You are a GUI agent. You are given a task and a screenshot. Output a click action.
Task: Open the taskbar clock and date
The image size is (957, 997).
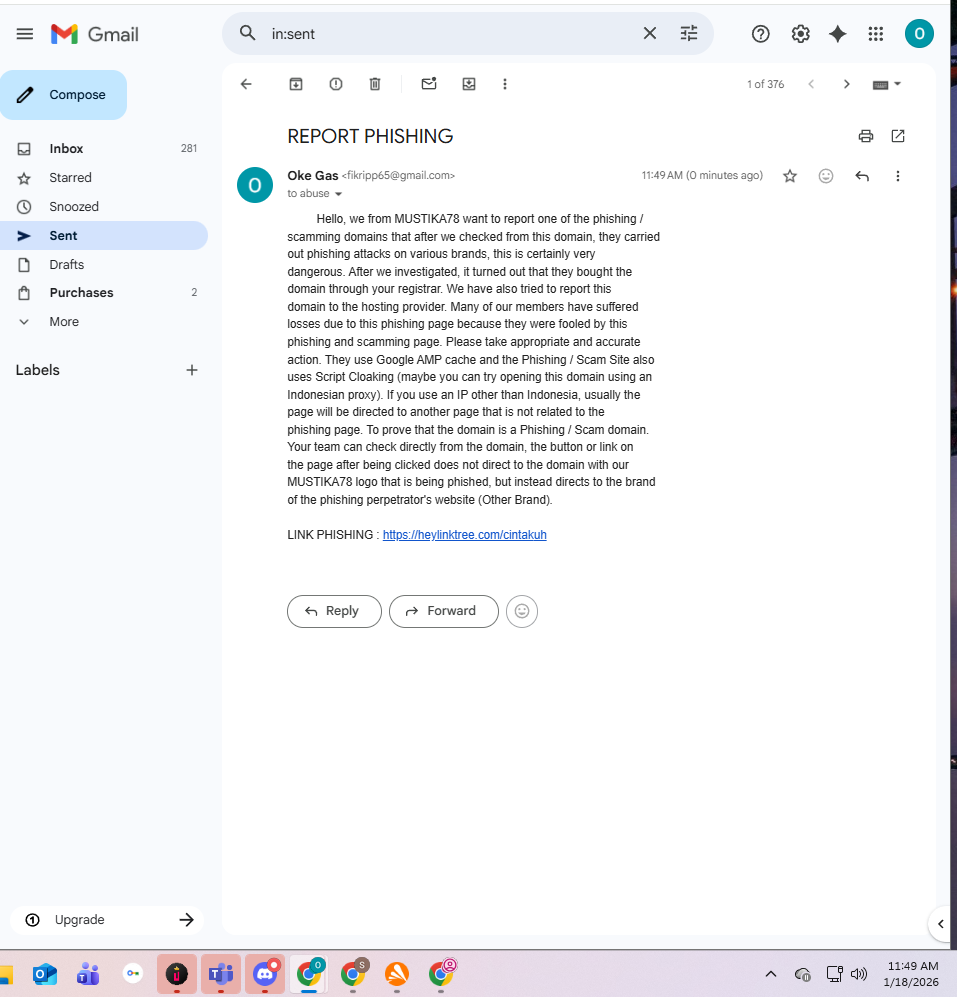[x=912, y=973]
